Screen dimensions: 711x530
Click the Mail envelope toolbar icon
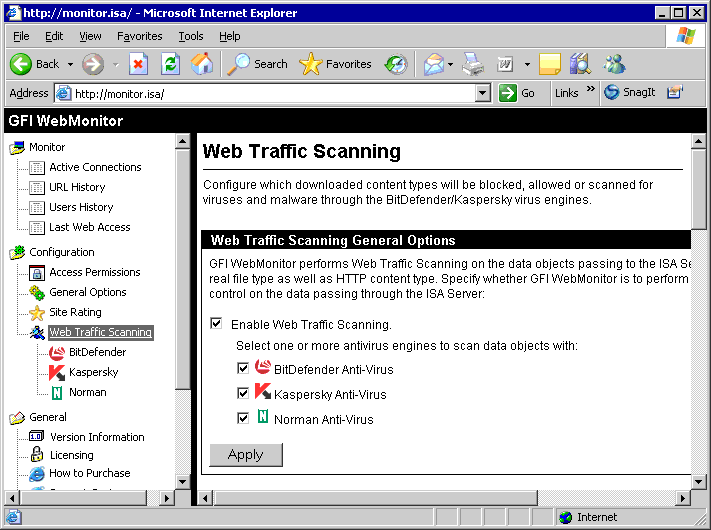(x=433, y=64)
